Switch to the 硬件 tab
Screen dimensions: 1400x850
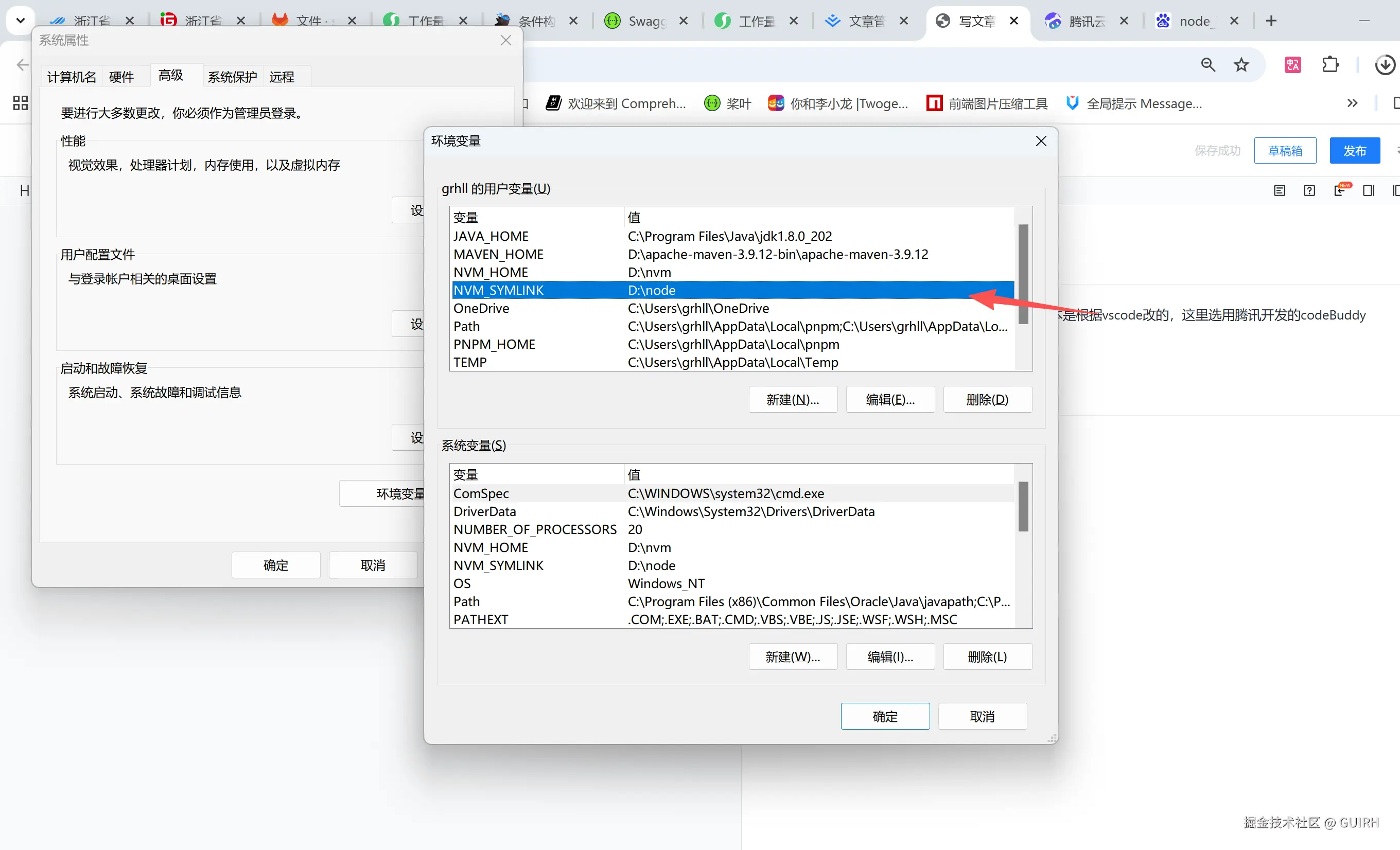pyautogui.click(x=121, y=77)
